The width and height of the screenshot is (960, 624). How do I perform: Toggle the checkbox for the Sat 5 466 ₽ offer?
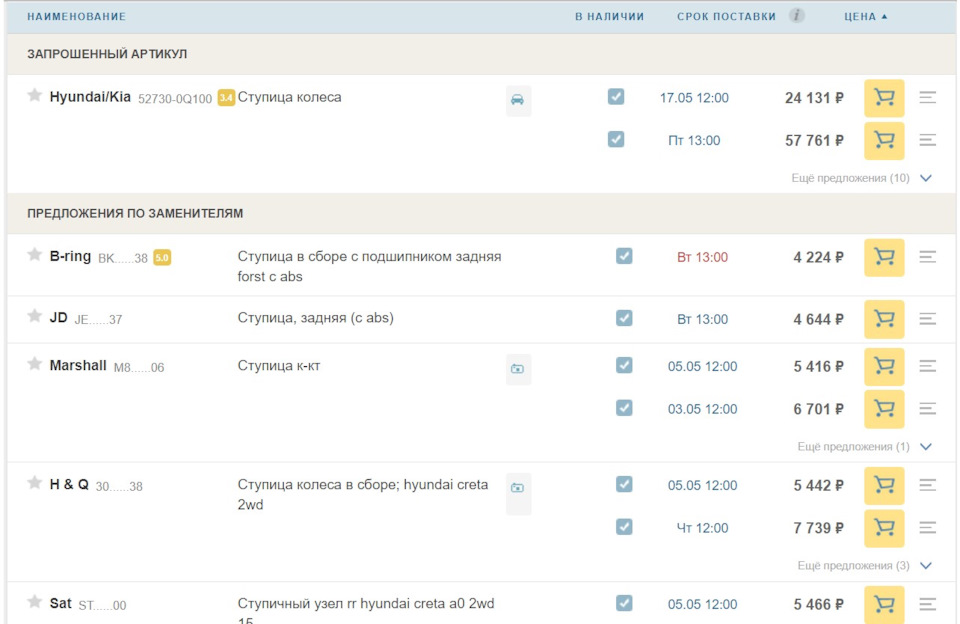(624, 603)
